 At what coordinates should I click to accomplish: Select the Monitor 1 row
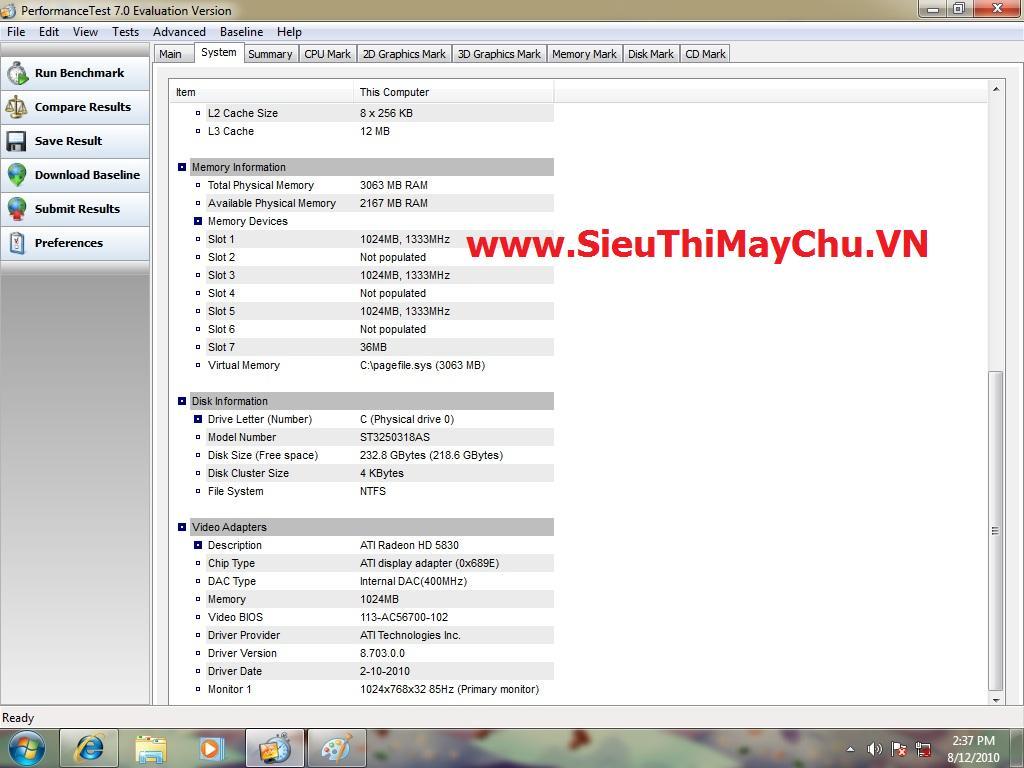(372, 689)
